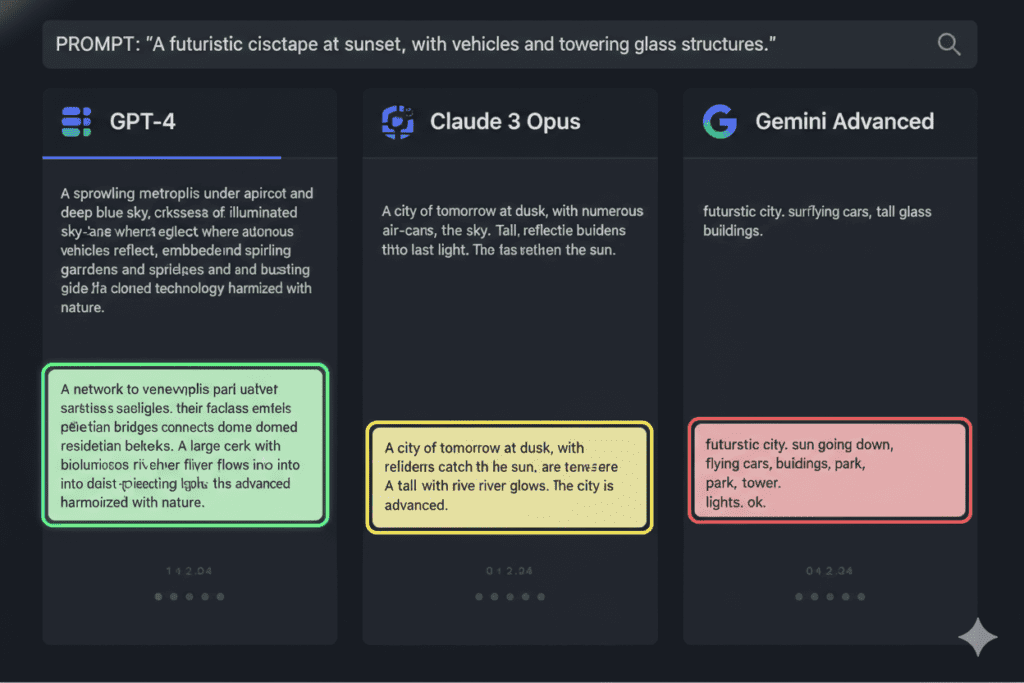Select the last carousel dot under the Claude card
The width and height of the screenshot is (1024, 683).
(542, 596)
